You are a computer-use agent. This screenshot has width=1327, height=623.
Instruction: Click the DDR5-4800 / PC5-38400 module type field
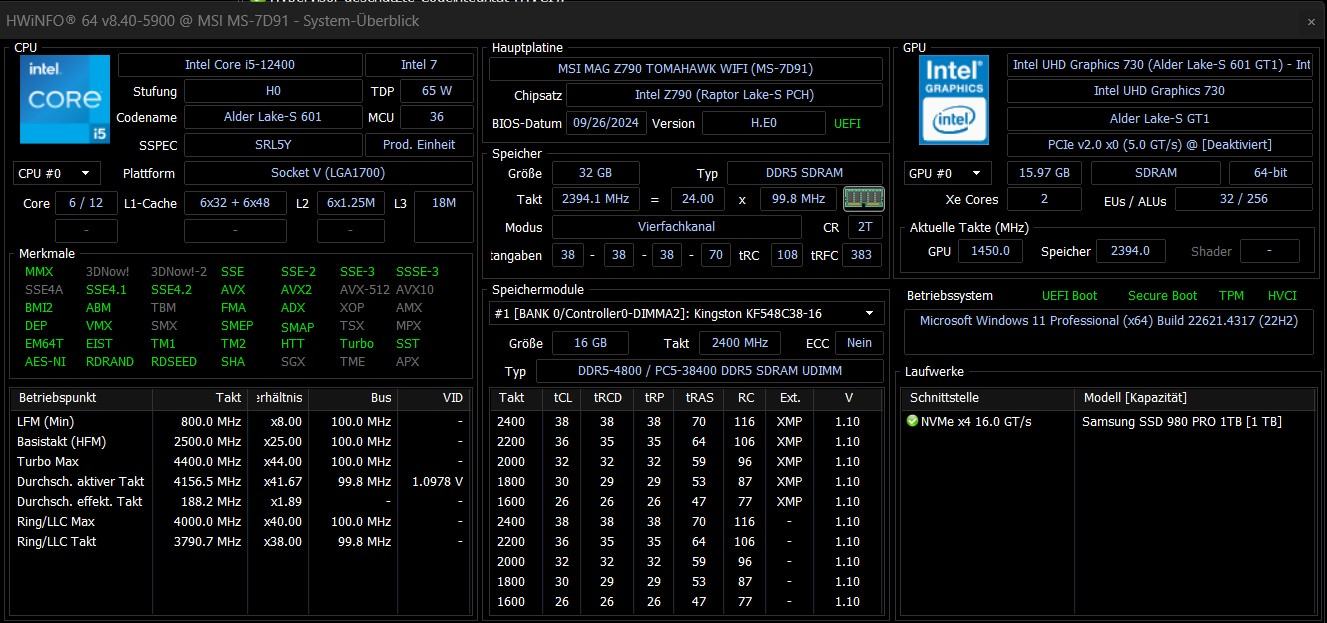[x=710, y=371]
